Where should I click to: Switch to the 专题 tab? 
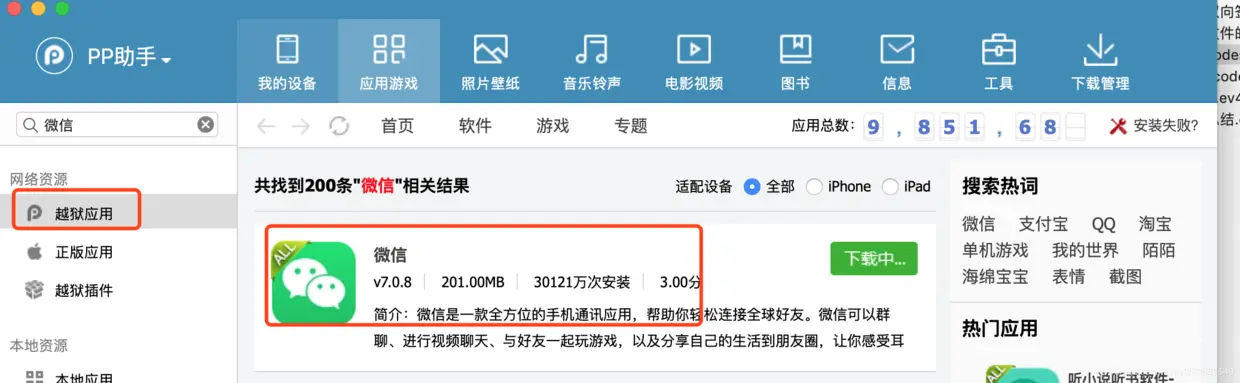point(630,126)
